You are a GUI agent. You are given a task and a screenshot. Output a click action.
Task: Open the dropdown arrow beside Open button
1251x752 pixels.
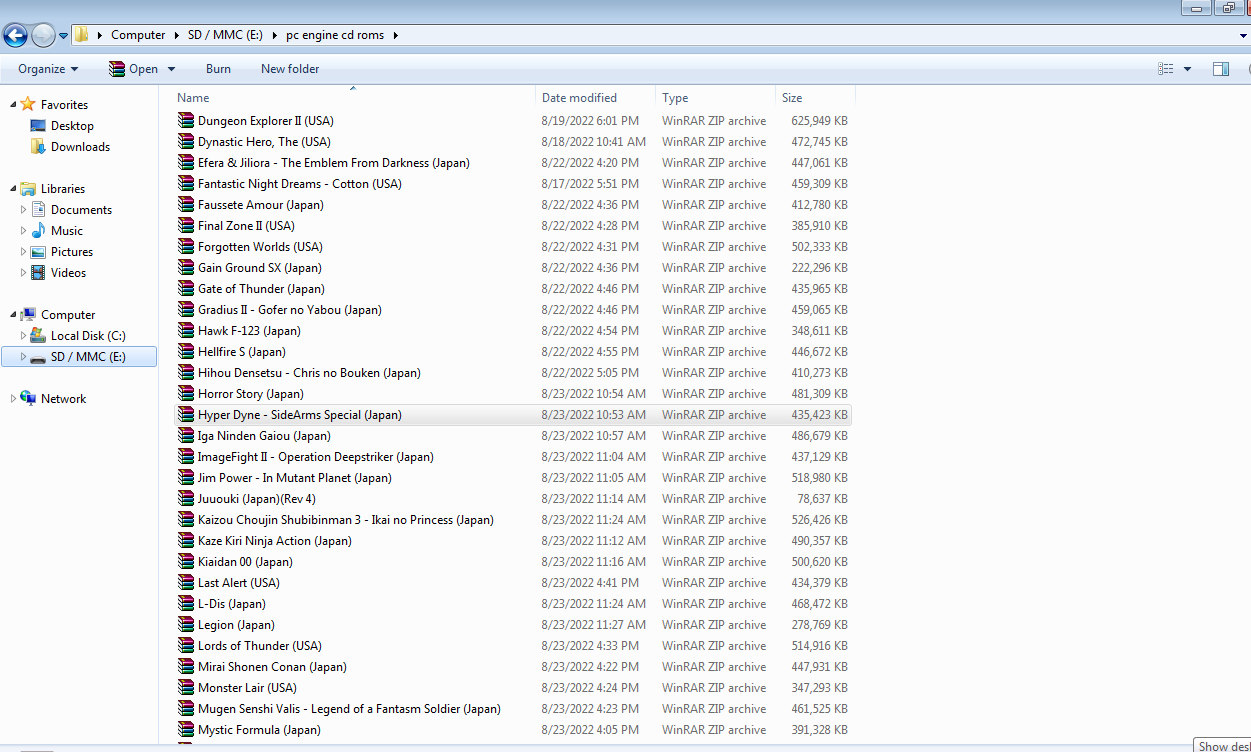[171, 69]
